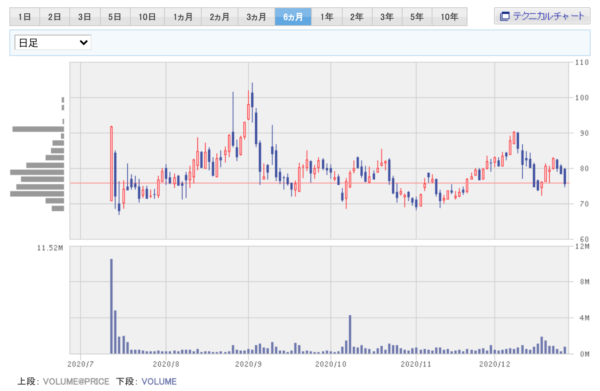Click the 70 price axis label
The image size is (600, 391).
click(584, 204)
